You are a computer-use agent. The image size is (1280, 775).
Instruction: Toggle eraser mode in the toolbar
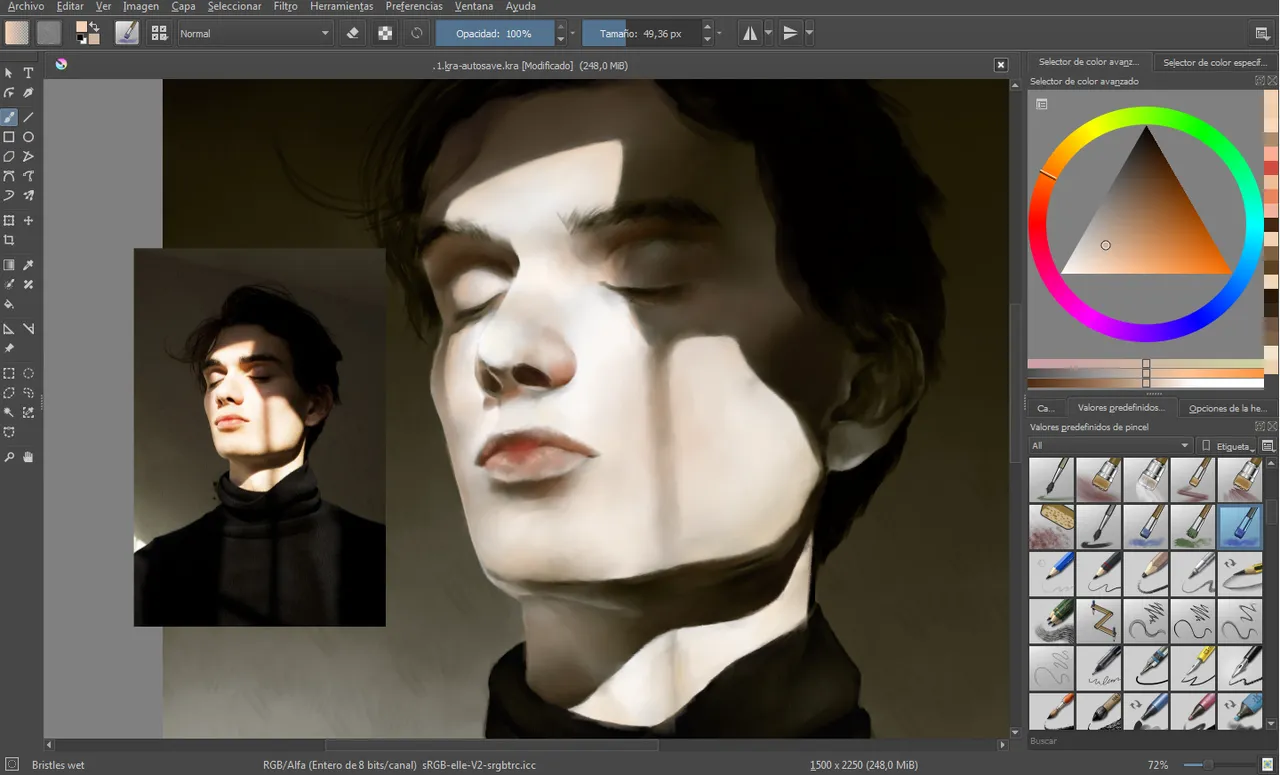(352, 33)
